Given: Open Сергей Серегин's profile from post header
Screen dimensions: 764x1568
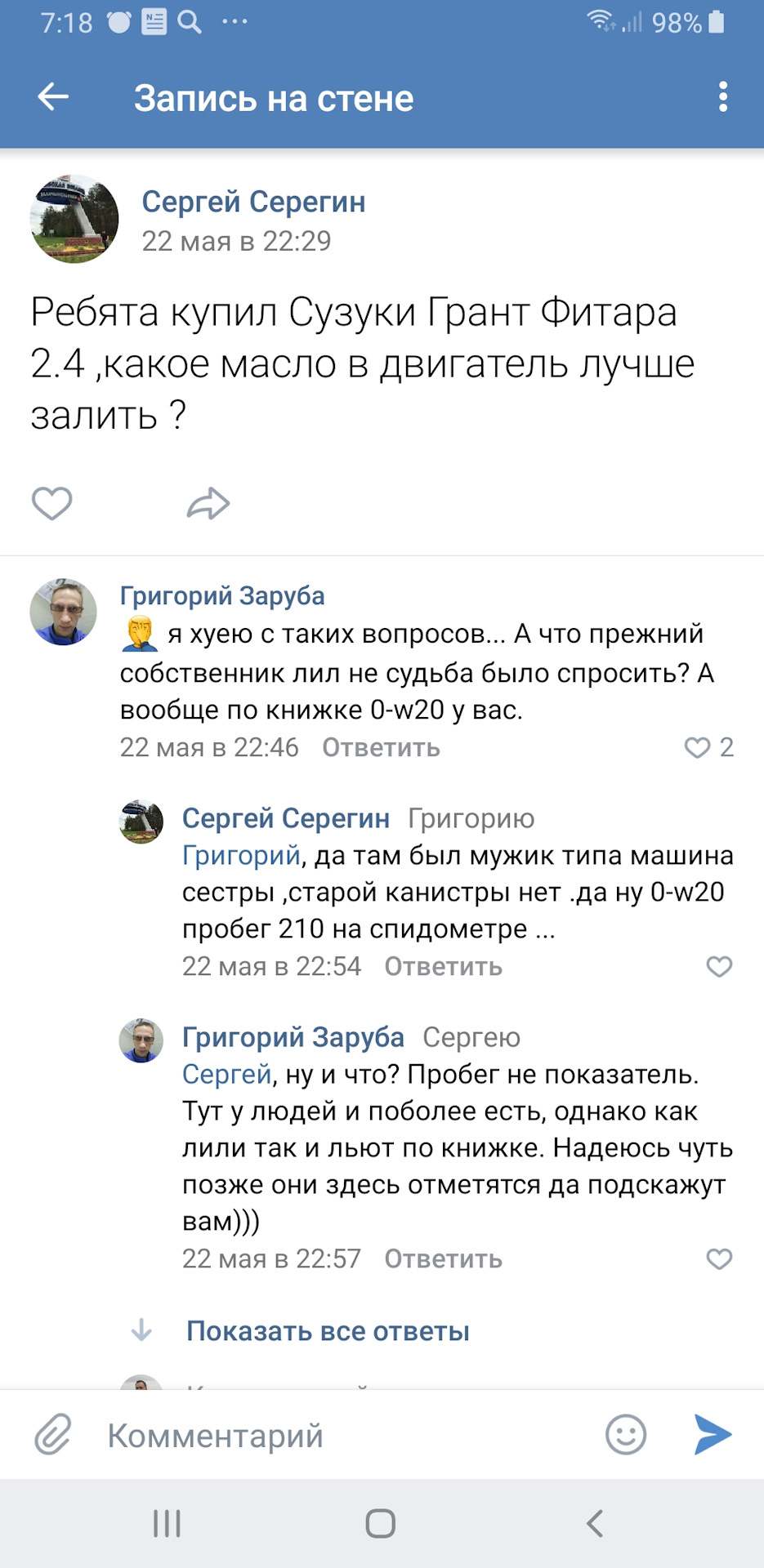Looking at the screenshot, I should (x=253, y=202).
